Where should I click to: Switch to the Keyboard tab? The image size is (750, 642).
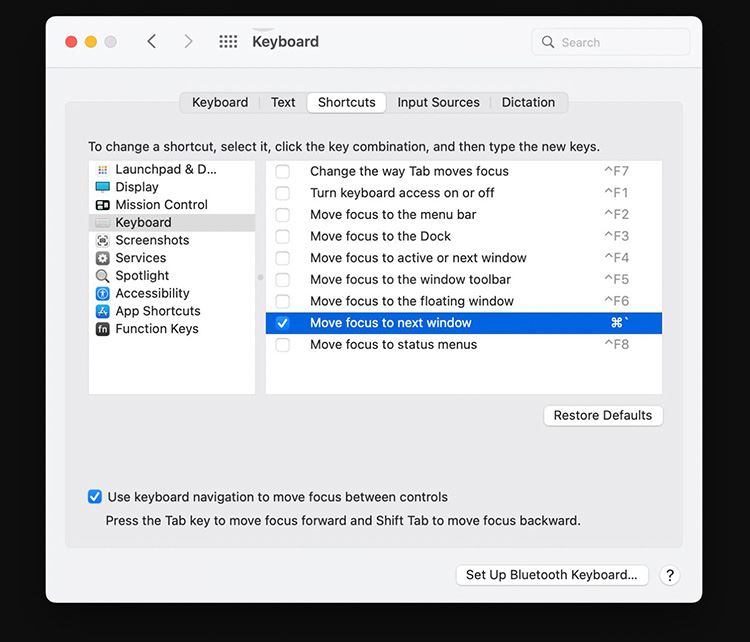[220, 102]
